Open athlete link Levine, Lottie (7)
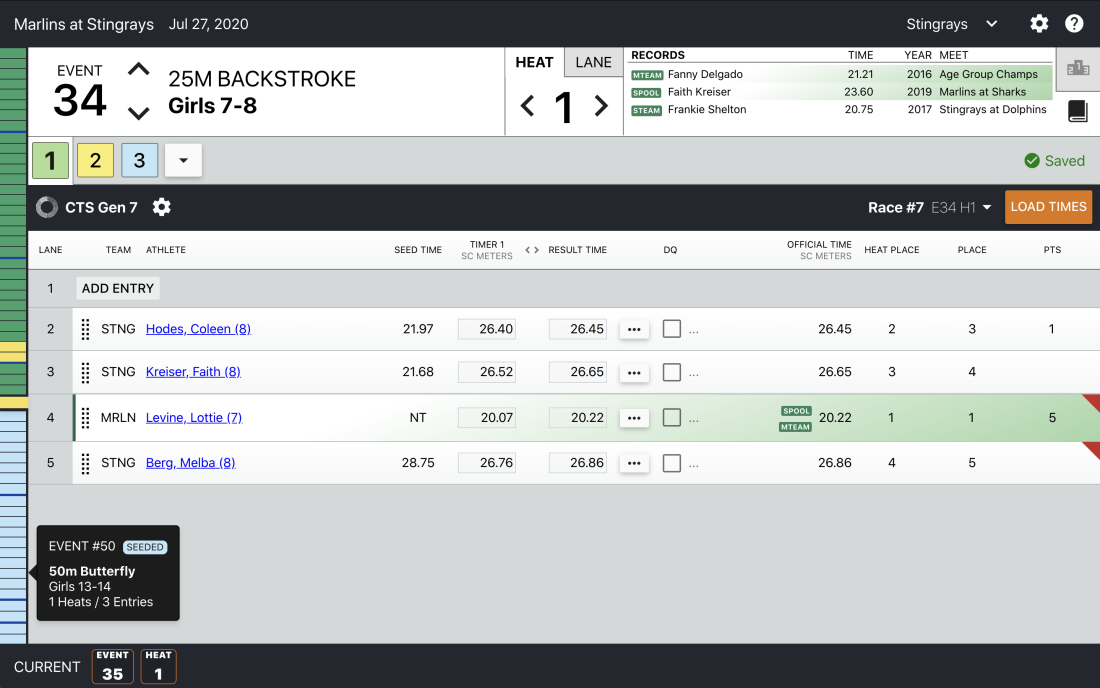Image resolution: width=1100 pixels, height=688 pixels. (x=194, y=417)
